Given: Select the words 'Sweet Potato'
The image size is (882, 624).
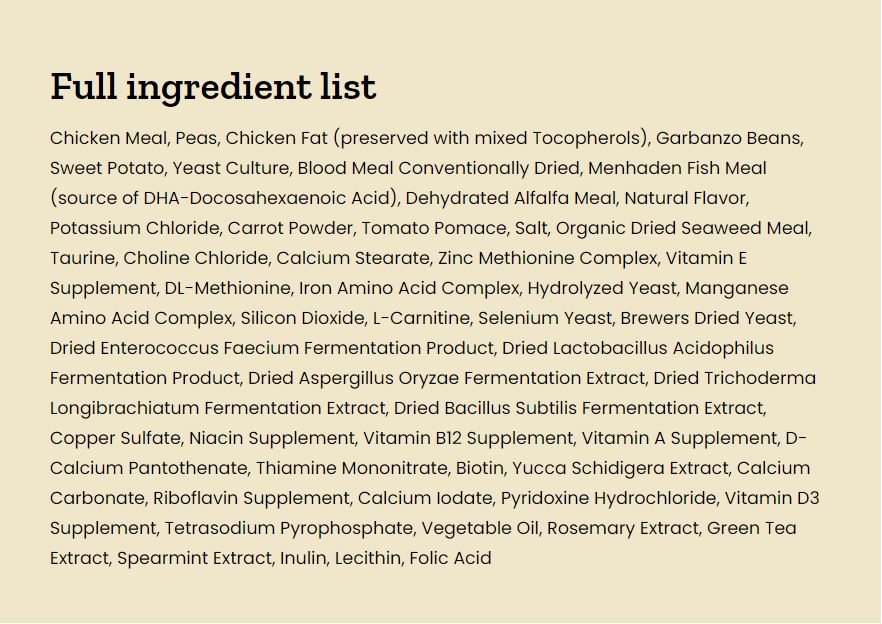Looking at the screenshot, I should coord(107,168).
